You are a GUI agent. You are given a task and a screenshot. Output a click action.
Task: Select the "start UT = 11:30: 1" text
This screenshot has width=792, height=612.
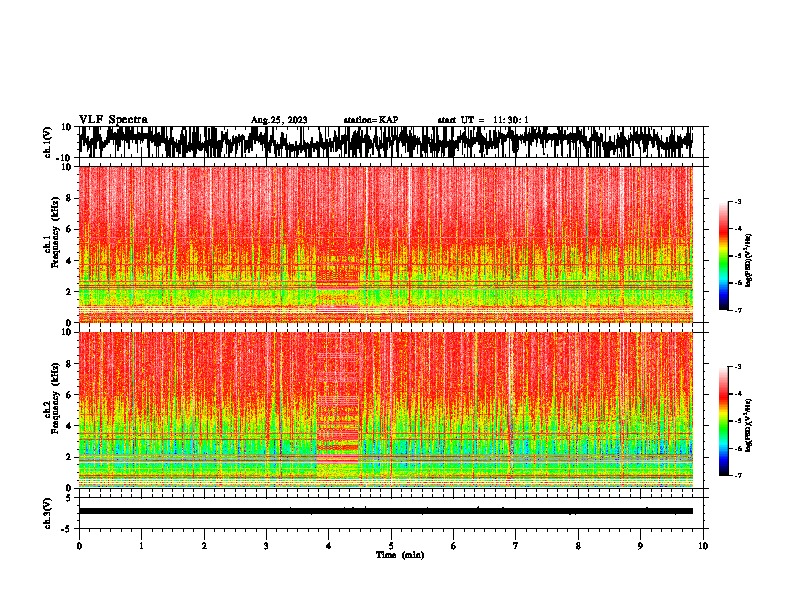[x=483, y=120]
